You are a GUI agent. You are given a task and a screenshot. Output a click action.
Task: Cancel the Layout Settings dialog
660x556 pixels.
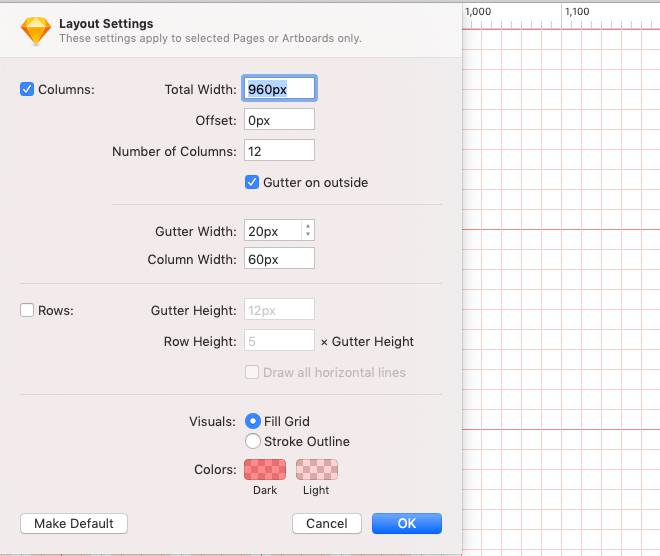[327, 523]
